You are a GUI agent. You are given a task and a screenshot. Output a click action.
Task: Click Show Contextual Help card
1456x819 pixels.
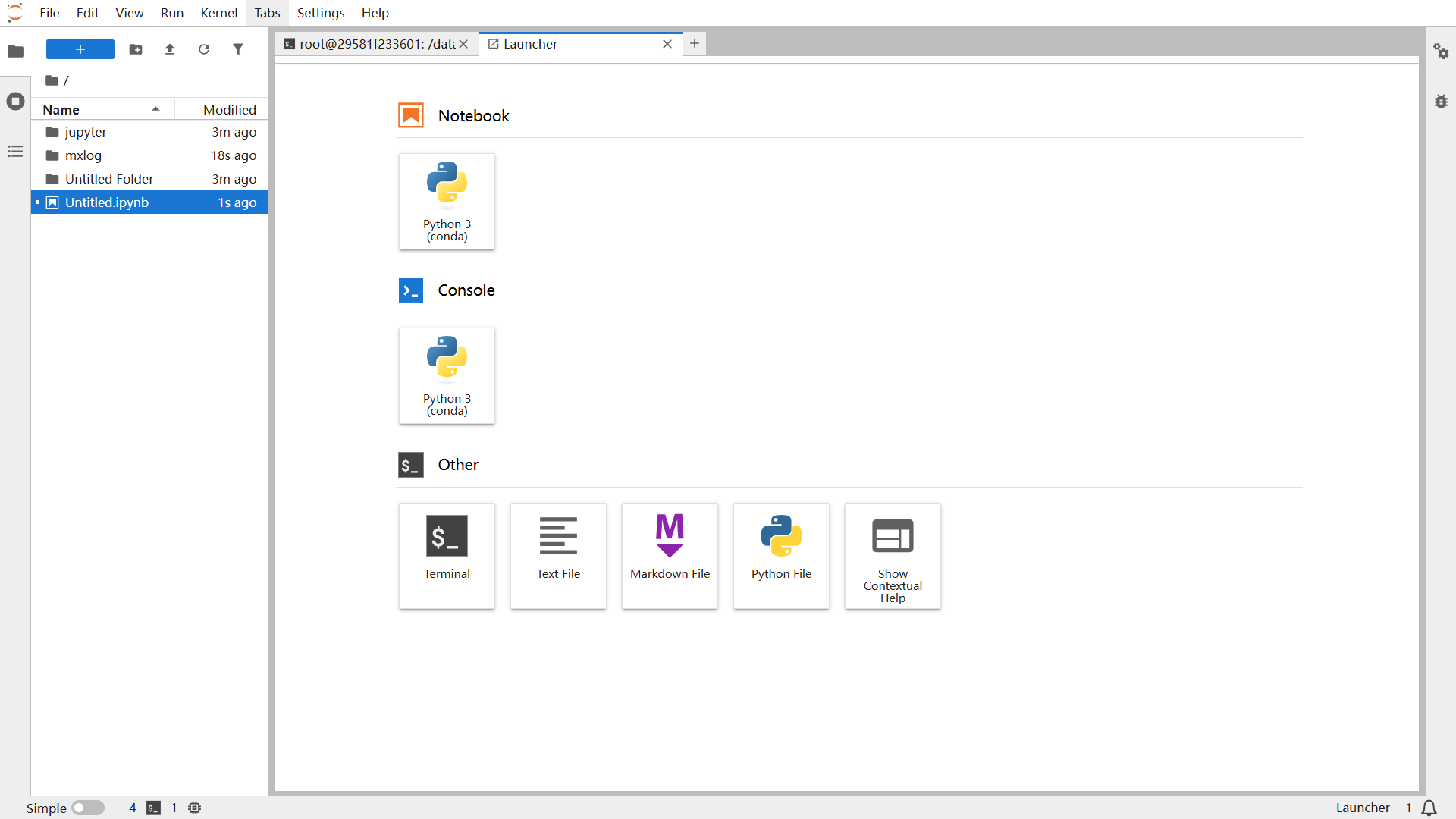[x=893, y=556]
